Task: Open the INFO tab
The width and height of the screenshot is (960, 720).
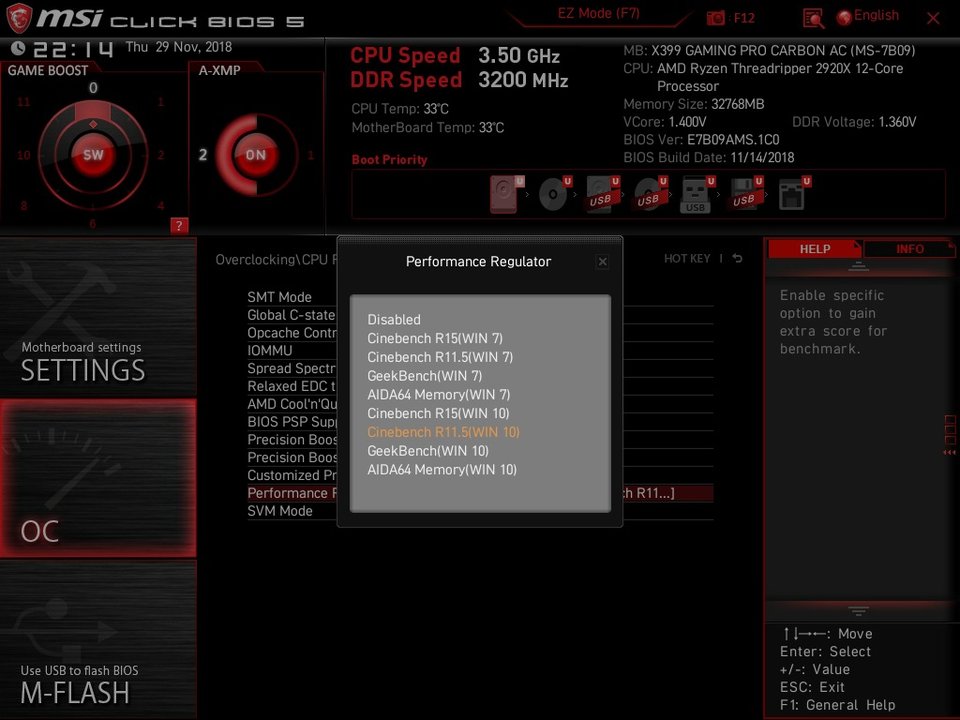Action: coord(909,249)
